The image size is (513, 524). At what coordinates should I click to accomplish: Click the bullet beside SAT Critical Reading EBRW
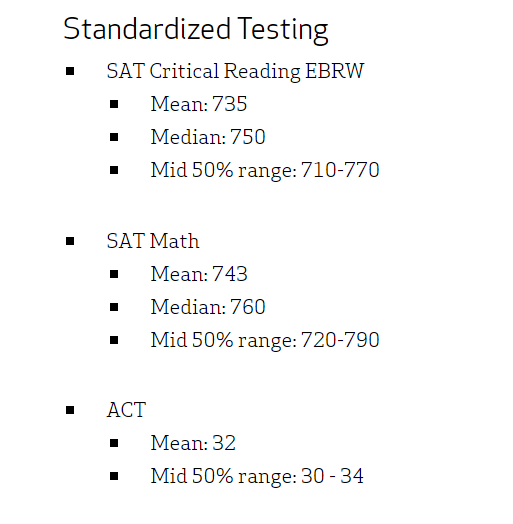[x=70, y=71]
